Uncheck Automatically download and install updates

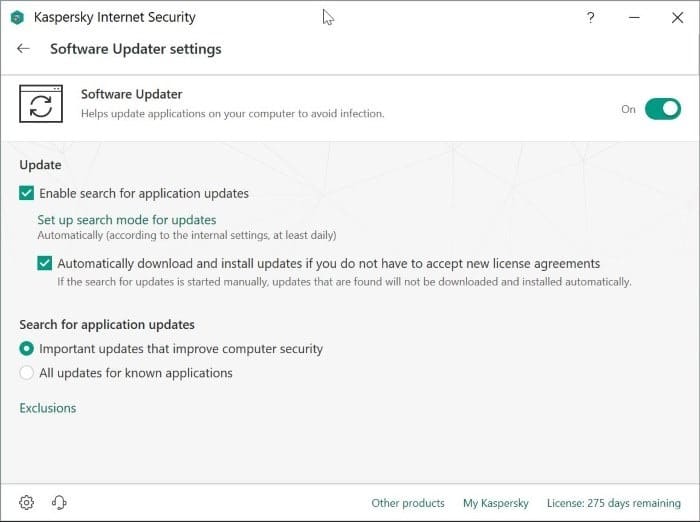click(45, 263)
